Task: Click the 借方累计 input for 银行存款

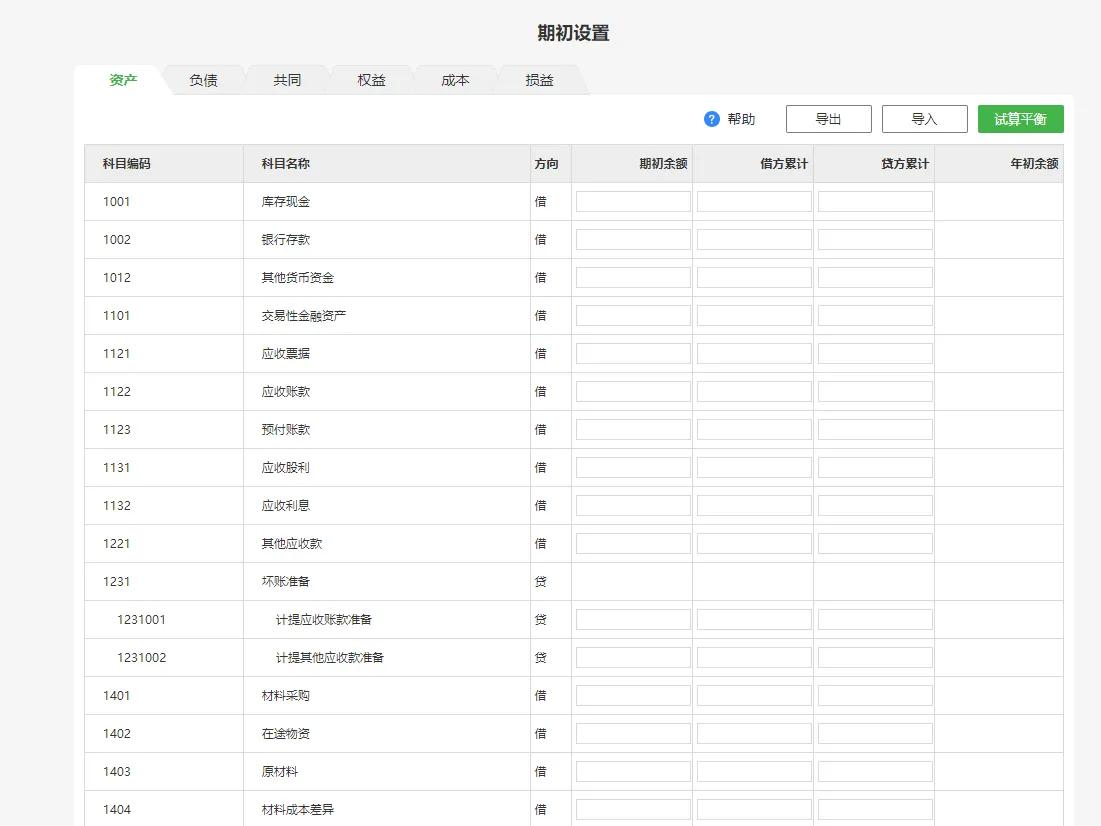Action: 754,238
